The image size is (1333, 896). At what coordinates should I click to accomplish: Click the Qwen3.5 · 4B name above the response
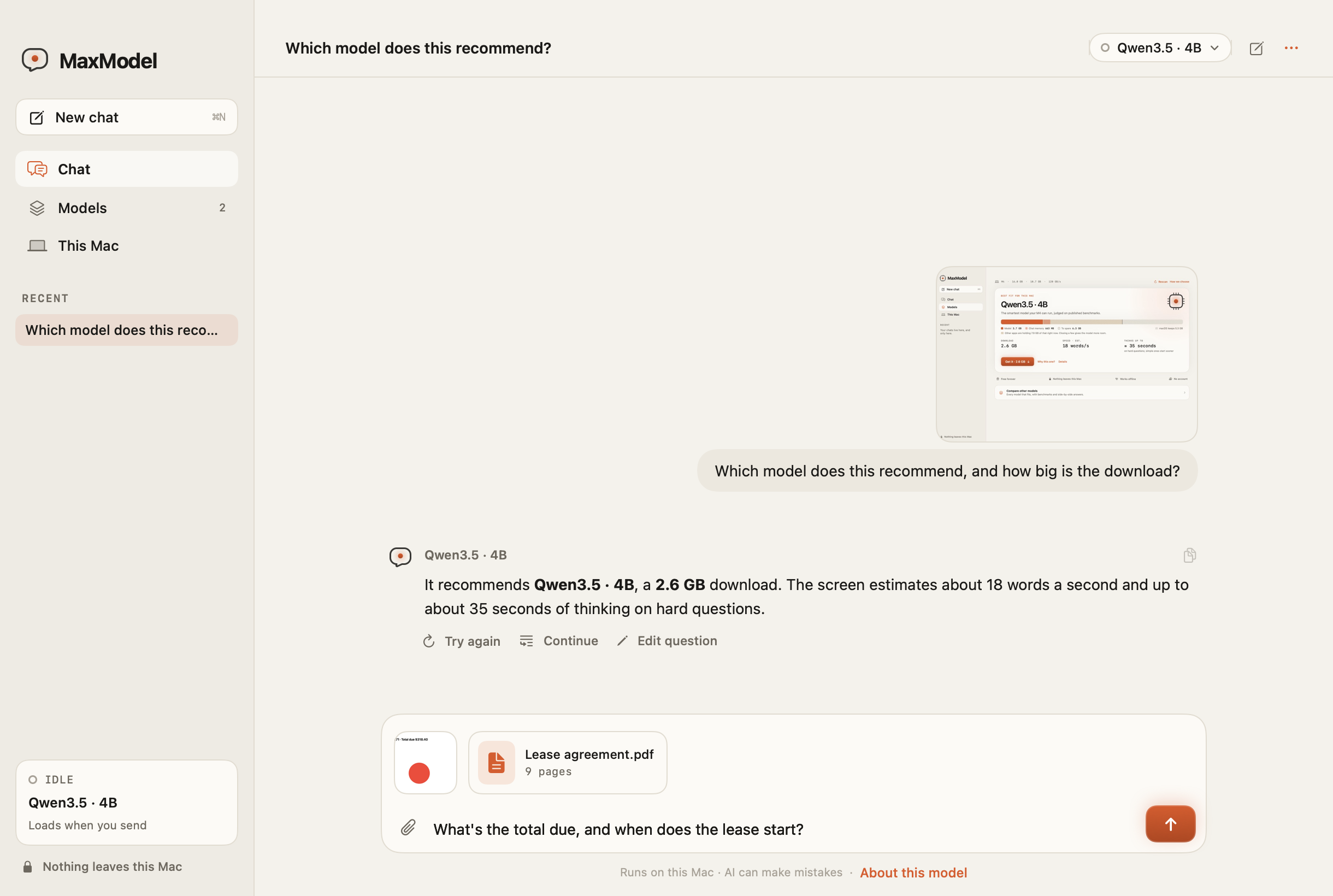click(x=465, y=555)
